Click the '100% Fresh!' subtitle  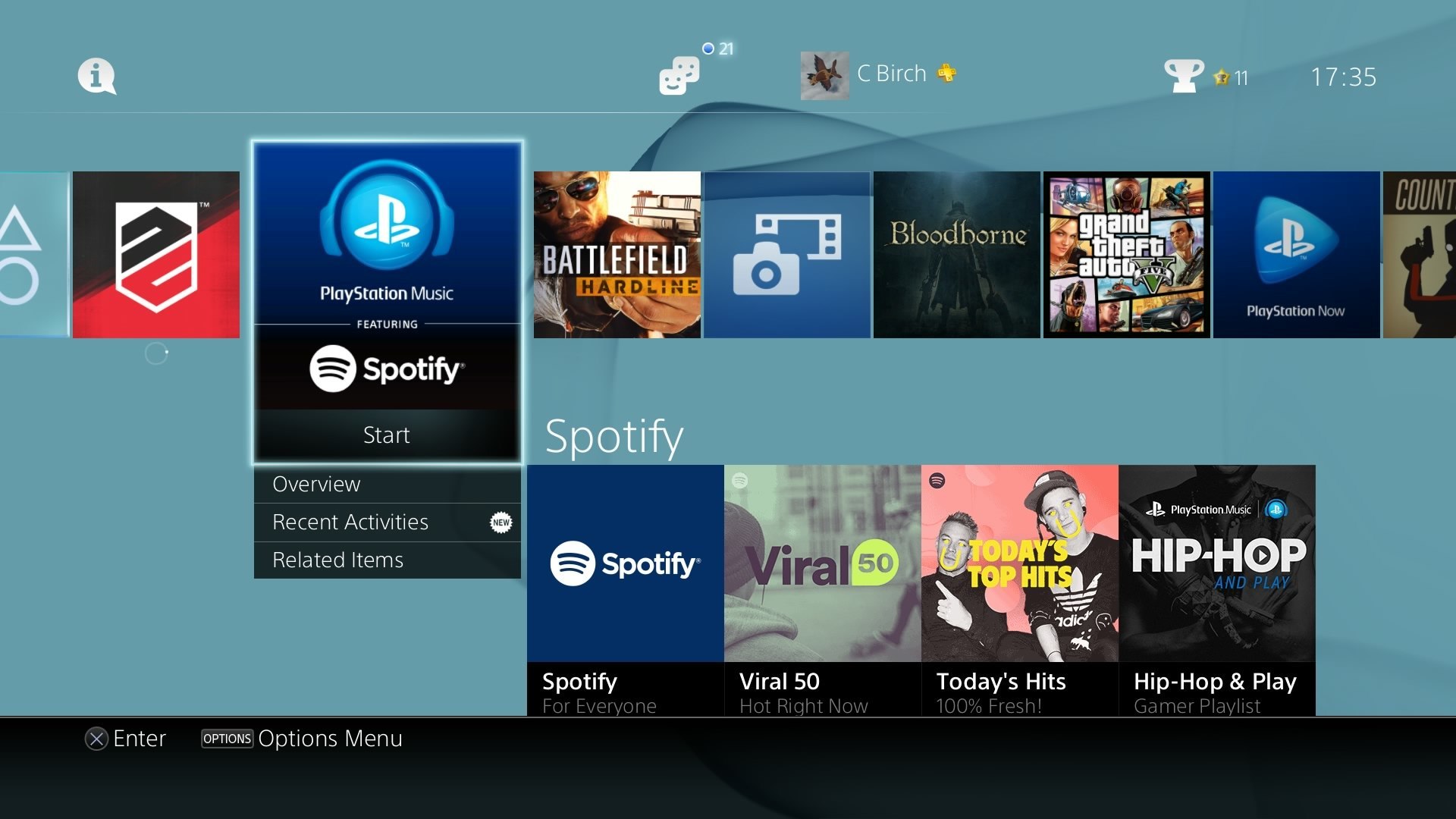point(989,706)
